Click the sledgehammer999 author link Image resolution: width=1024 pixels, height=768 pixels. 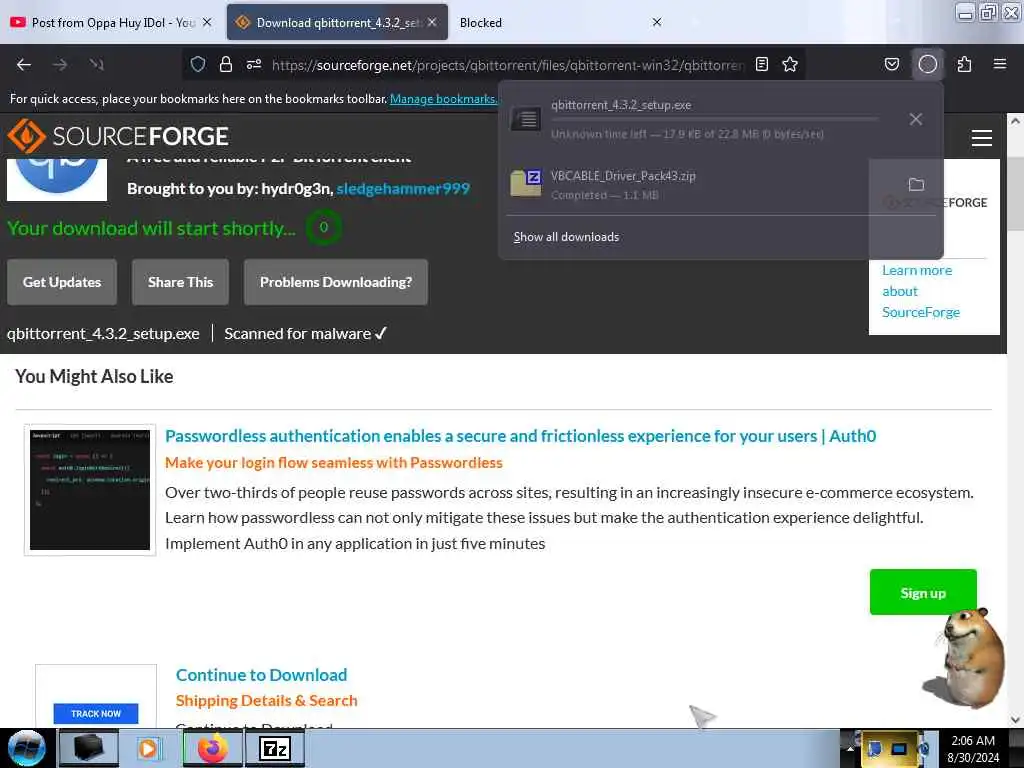[403, 189]
